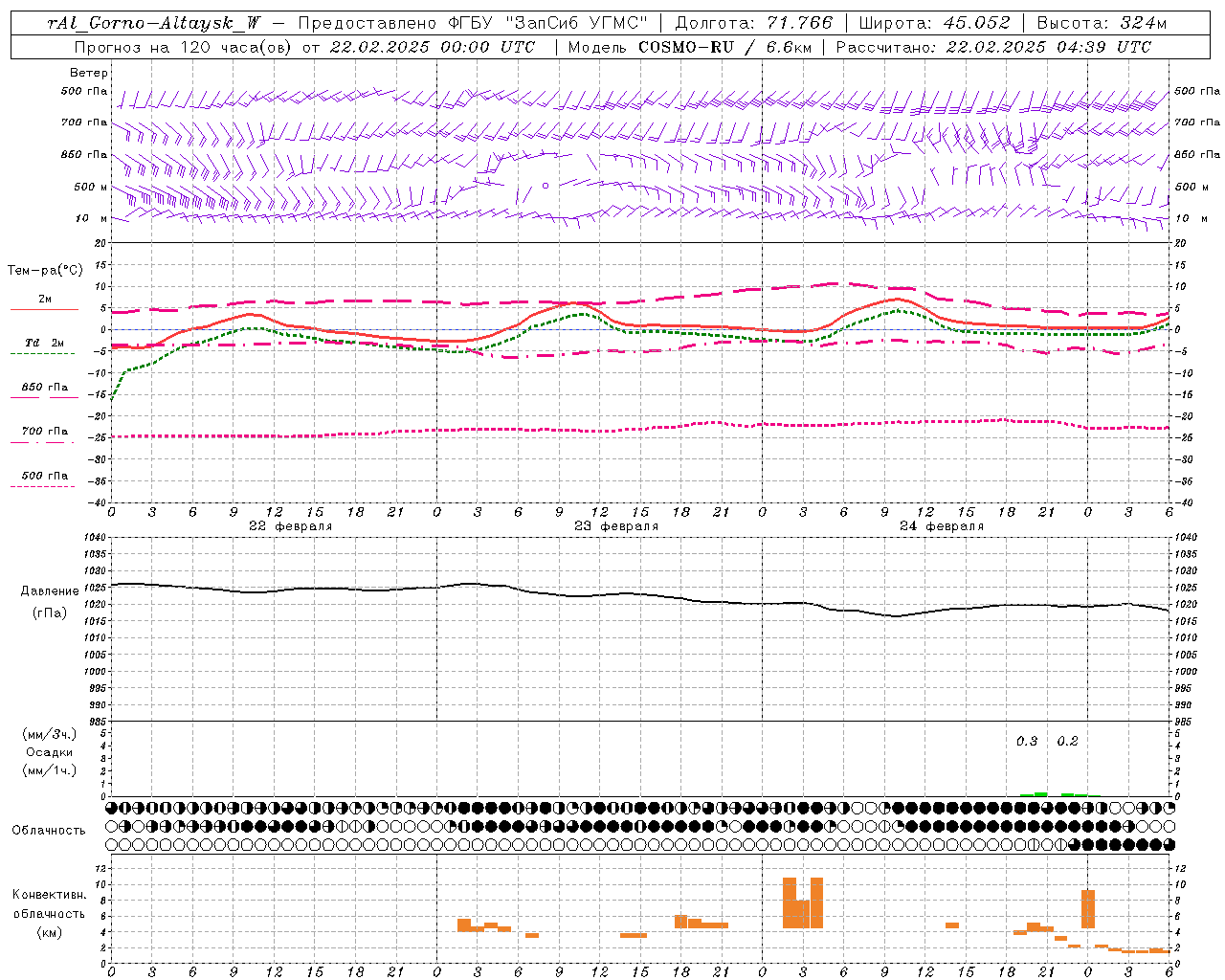Click the green dashed Td legend line
Viewport: 1225px width, 980px height.
tap(42, 354)
